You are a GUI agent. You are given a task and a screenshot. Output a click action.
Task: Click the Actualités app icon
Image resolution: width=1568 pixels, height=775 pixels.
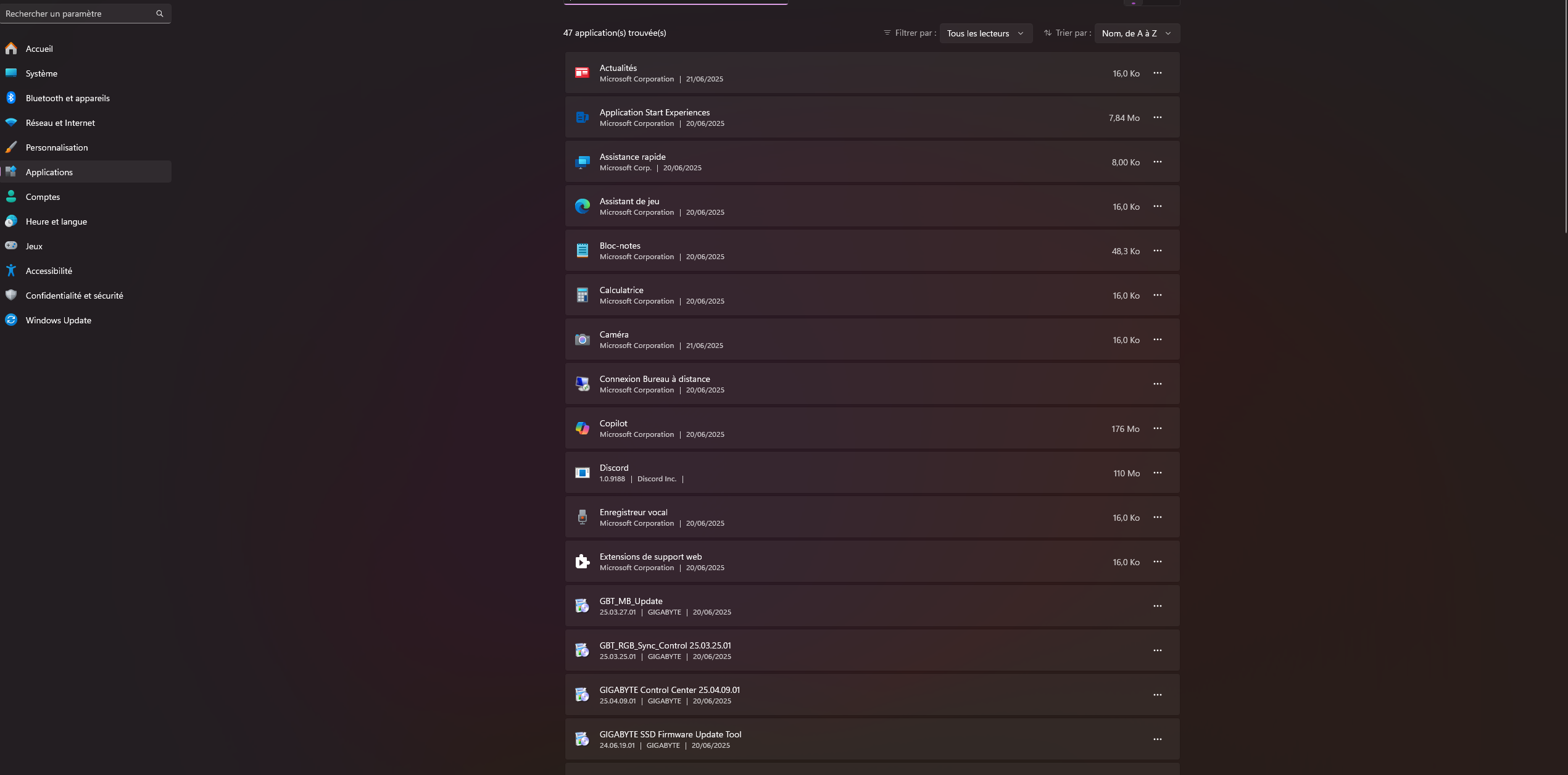point(582,73)
